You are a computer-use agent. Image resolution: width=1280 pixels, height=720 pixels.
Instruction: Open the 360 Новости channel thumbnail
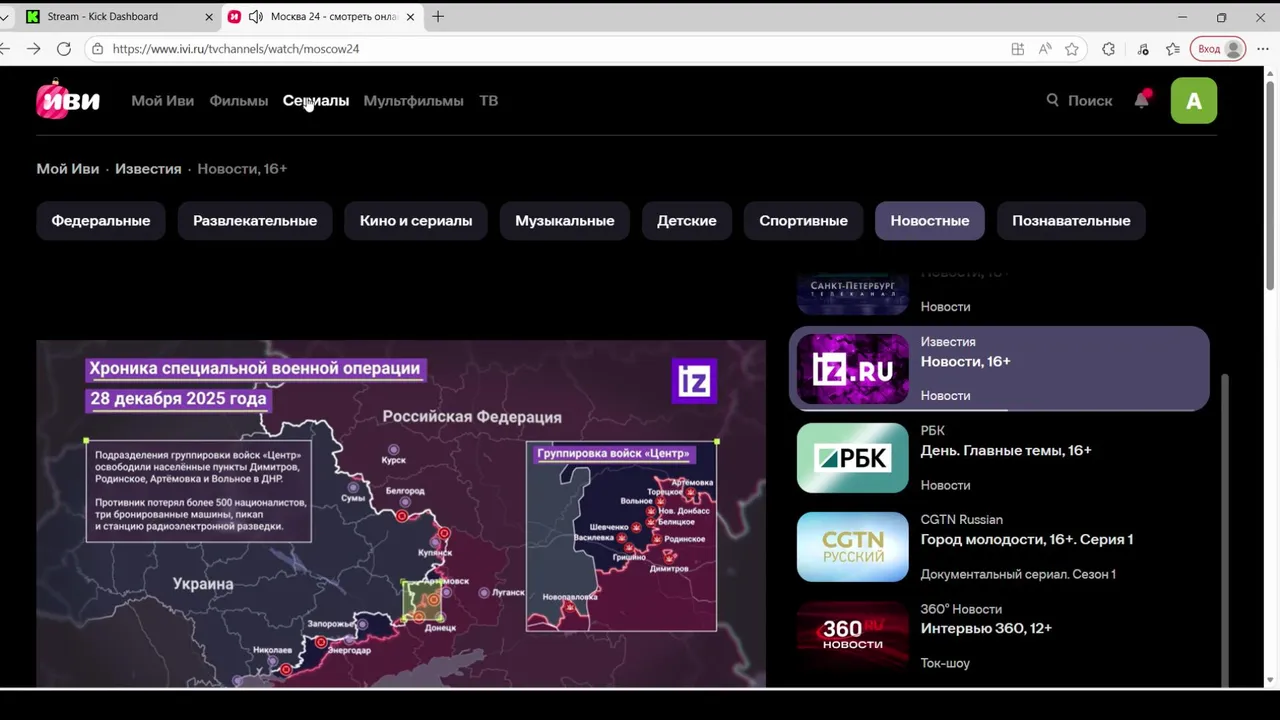(853, 636)
